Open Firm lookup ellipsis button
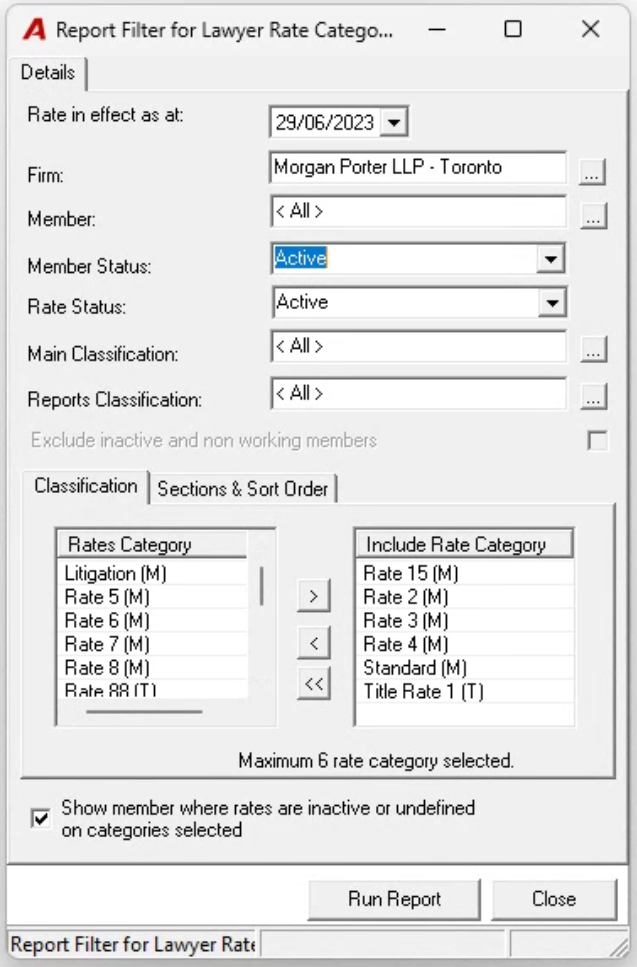The image size is (637, 967). click(x=593, y=172)
